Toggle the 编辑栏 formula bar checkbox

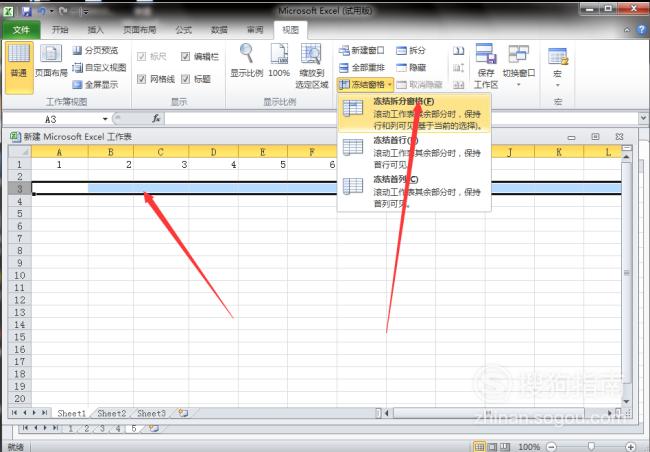185,56
